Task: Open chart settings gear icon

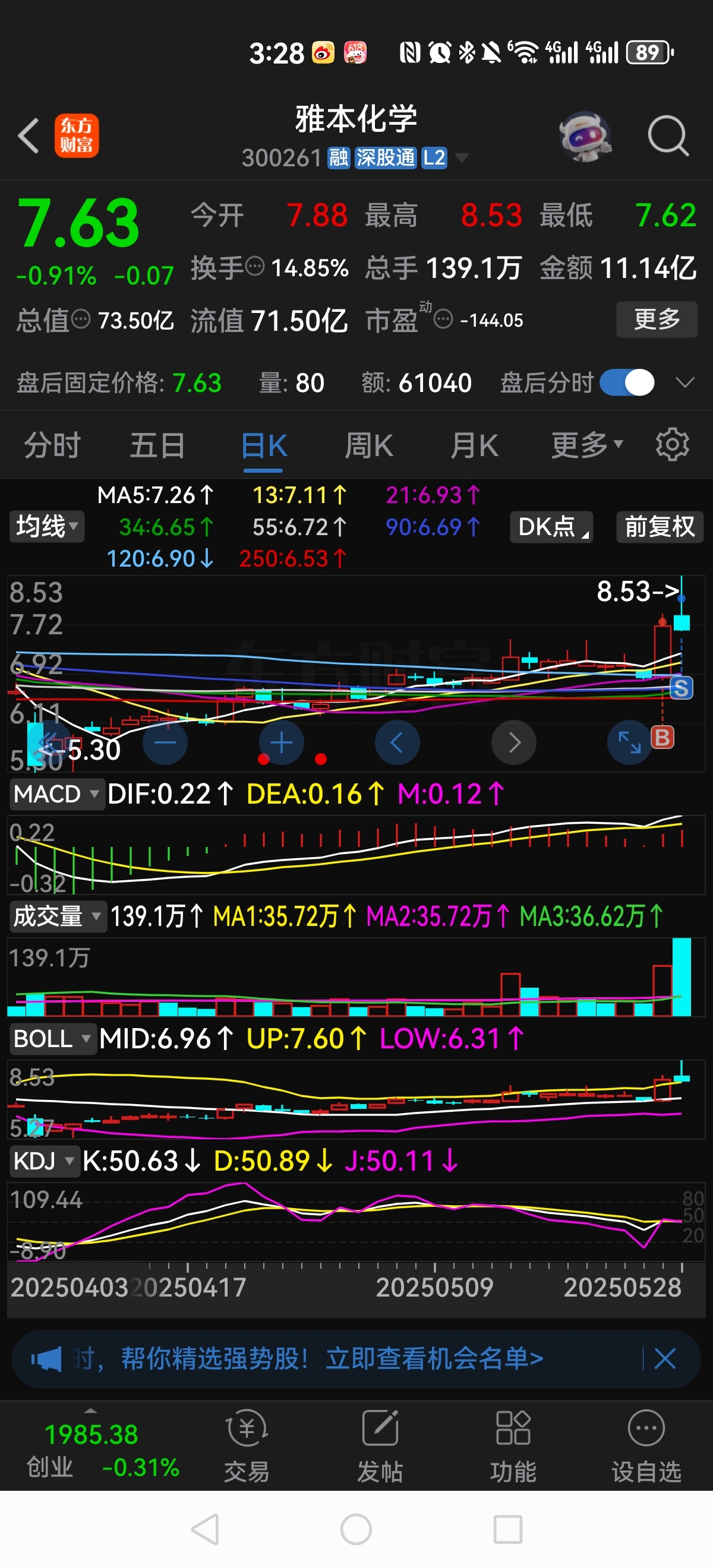Action: 672,444
